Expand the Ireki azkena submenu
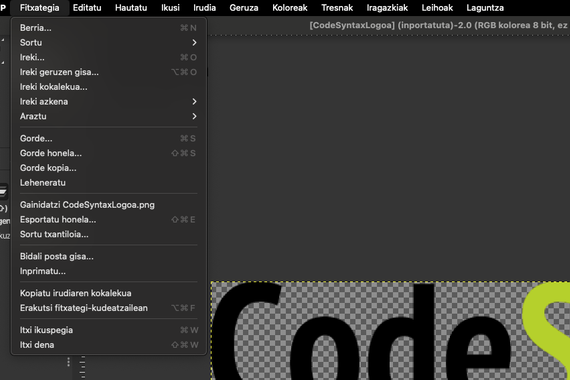570x380 pixels. (109, 101)
